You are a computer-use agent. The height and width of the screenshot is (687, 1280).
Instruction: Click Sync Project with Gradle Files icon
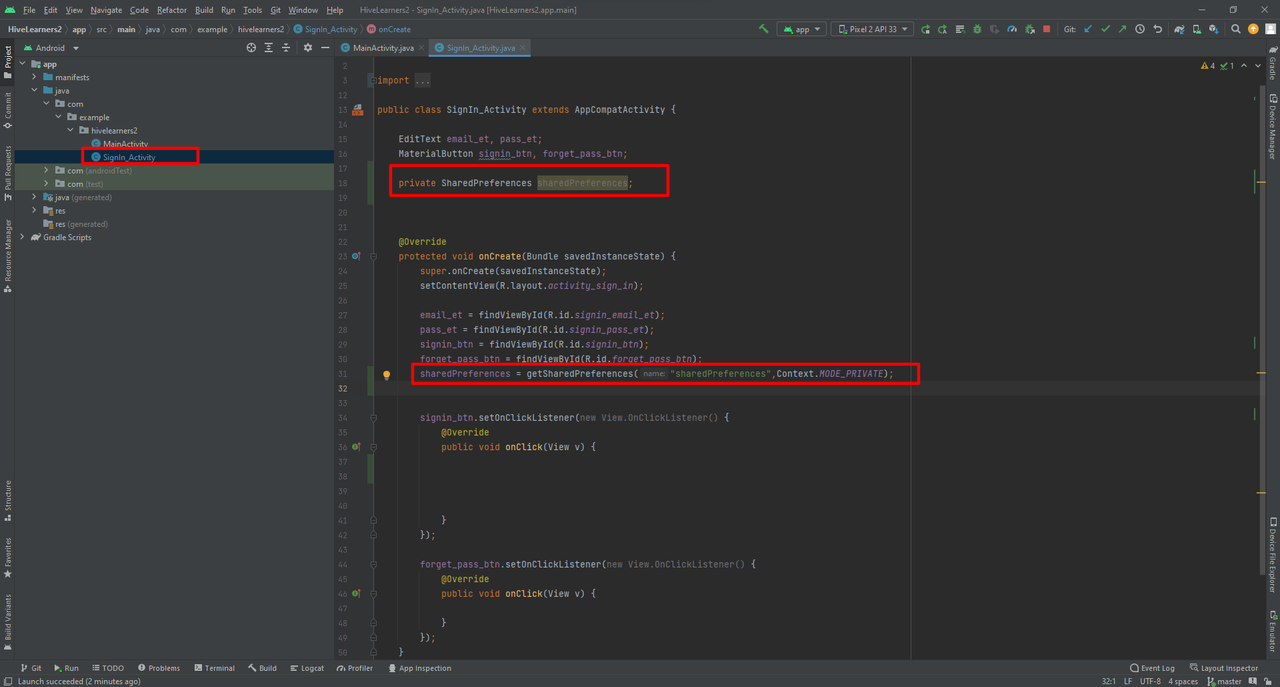[1179, 29]
